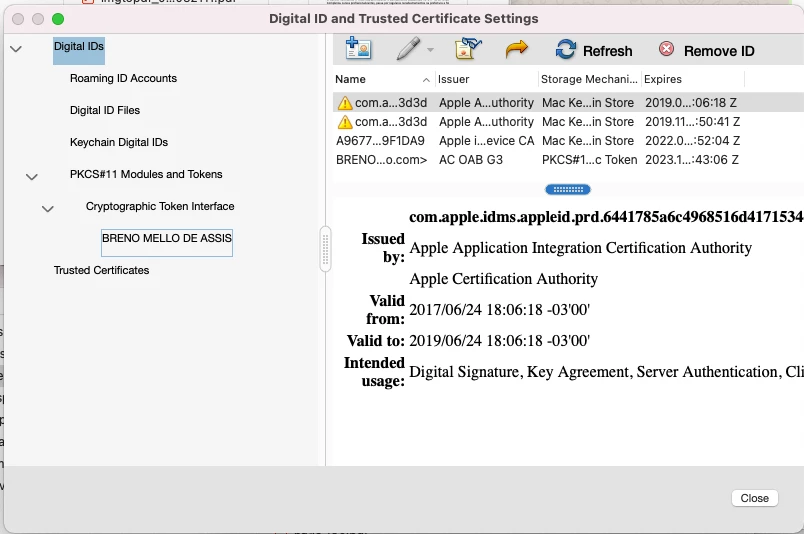Click the blue Refresh arrows icon
804x534 pixels.
pyautogui.click(x=566, y=50)
